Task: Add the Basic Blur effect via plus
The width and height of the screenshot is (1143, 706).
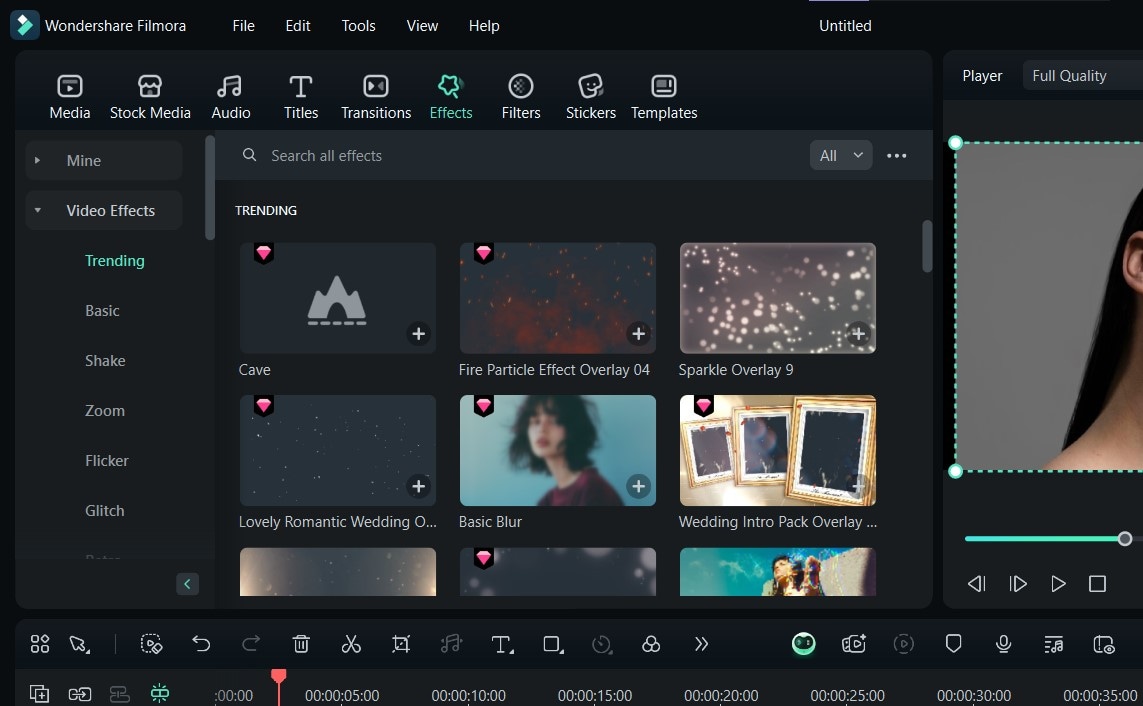Action: pyautogui.click(x=639, y=486)
